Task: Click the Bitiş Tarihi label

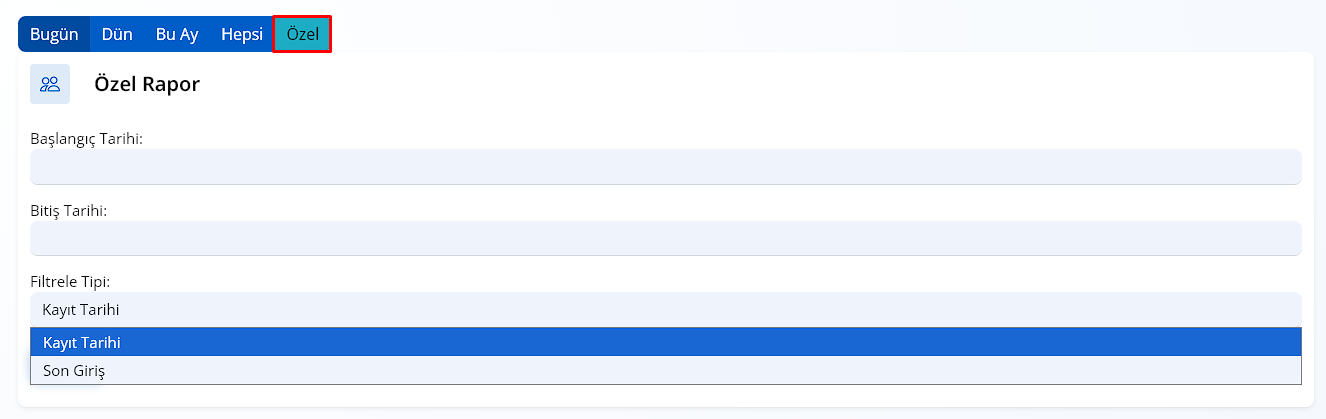Action: tap(69, 211)
